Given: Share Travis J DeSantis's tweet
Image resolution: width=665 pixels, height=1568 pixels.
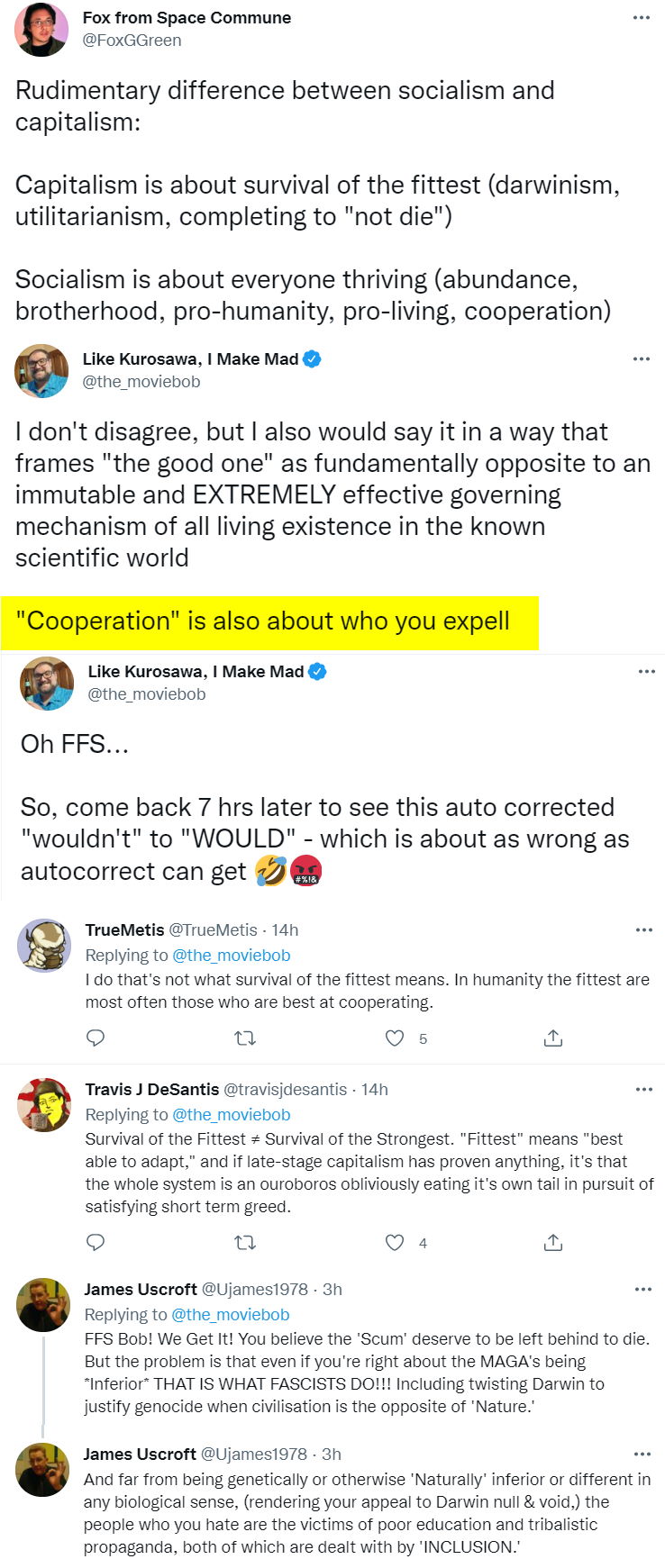Looking at the screenshot, I should pyautogui.click(x=553, y=1243).
